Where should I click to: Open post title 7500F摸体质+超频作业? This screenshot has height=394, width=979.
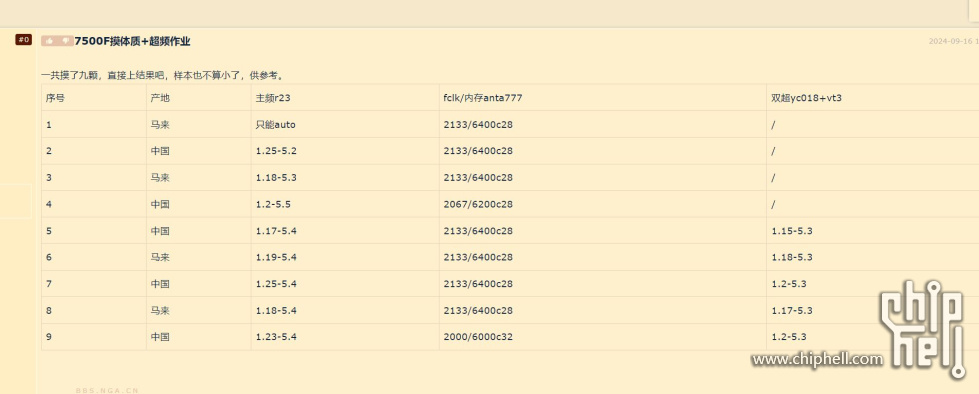[x=132, y=41]
